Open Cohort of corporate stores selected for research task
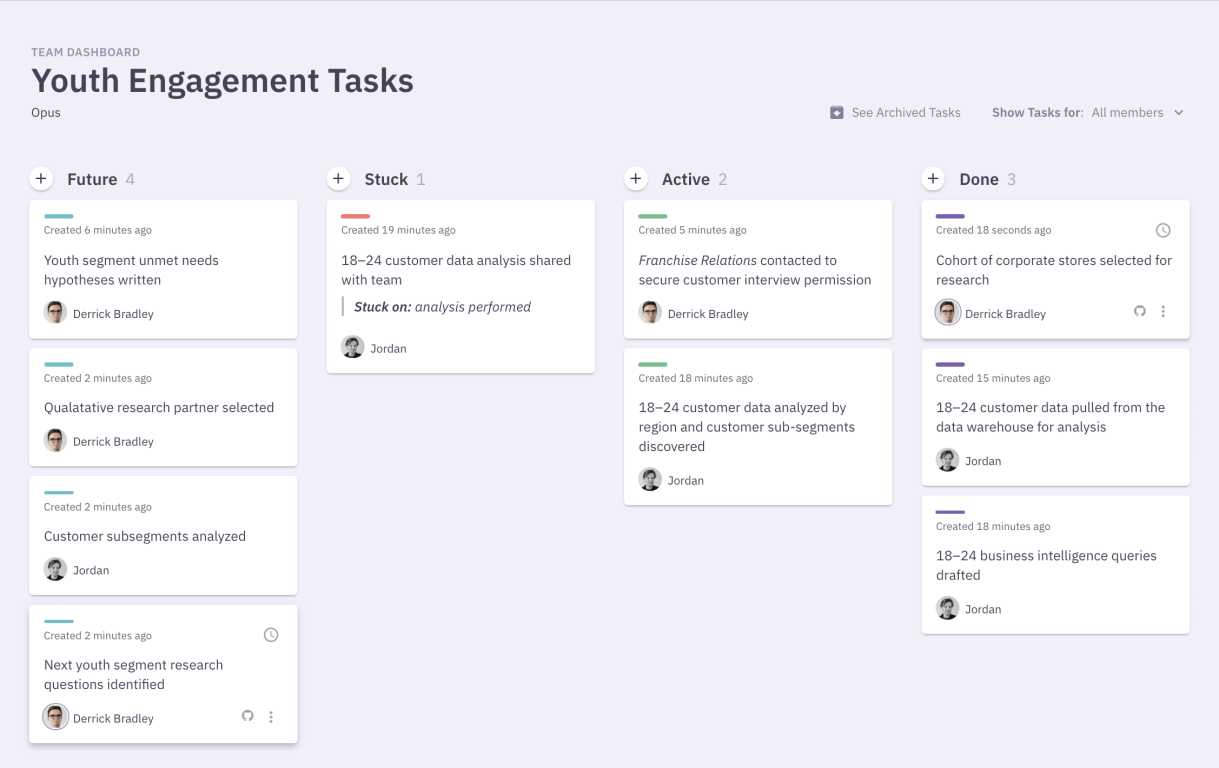The height and width of the screenshot is (768, 1219). tap(1054, 270)
